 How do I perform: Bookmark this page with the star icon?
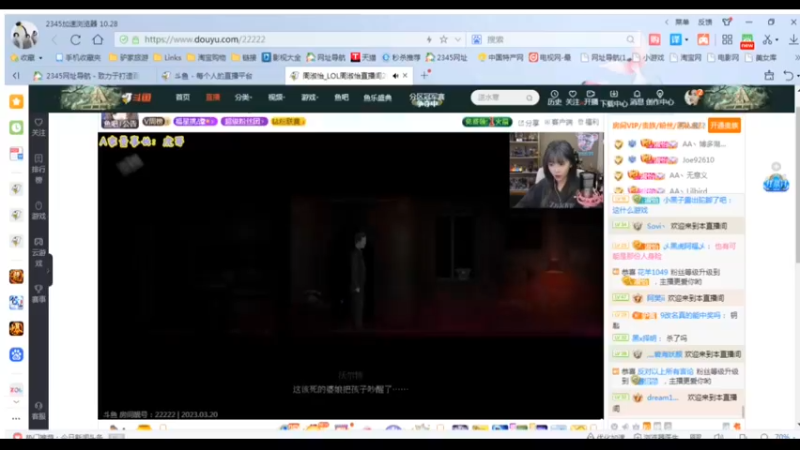coord(444,39)
